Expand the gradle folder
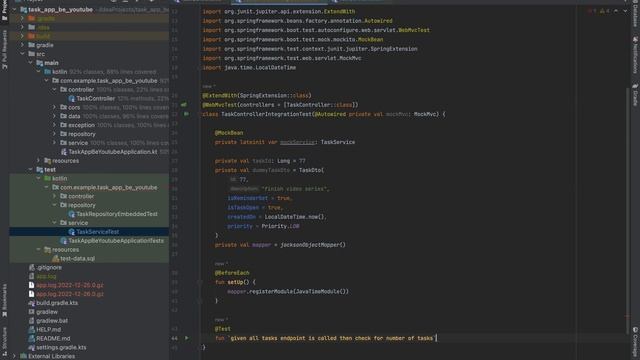This screenshot has width=640, height=360. click(x=23, y=45)
